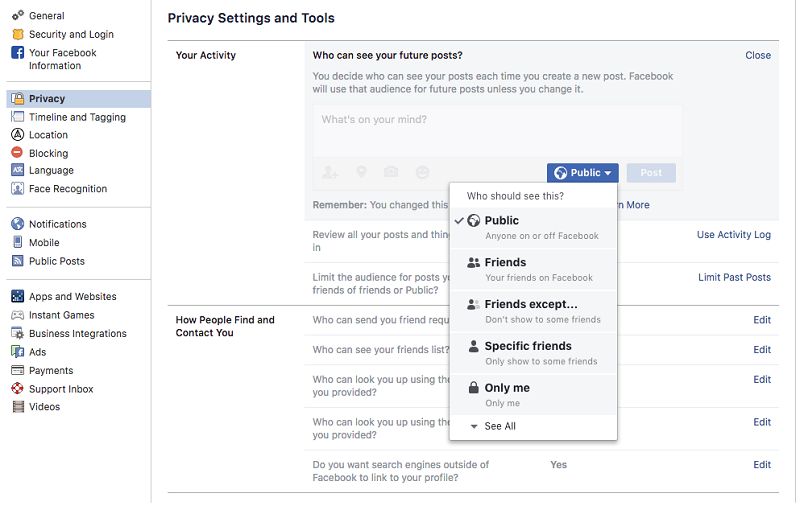Click the Your Facebook Information logo icon

(18, 53)
